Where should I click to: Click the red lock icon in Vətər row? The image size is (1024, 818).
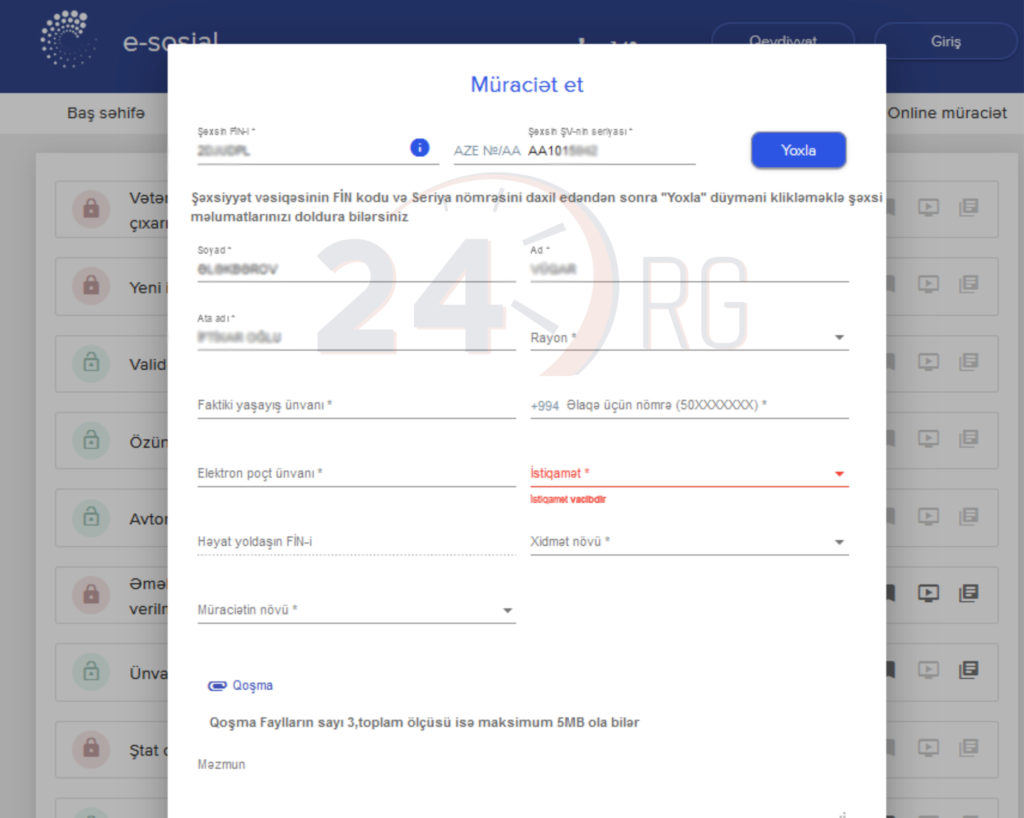(x=91, y=208)
